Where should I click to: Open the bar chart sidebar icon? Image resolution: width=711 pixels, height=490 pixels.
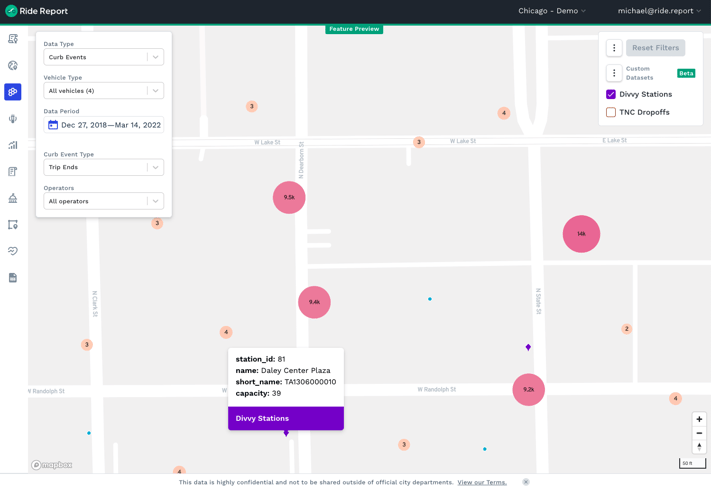(13, 145)
